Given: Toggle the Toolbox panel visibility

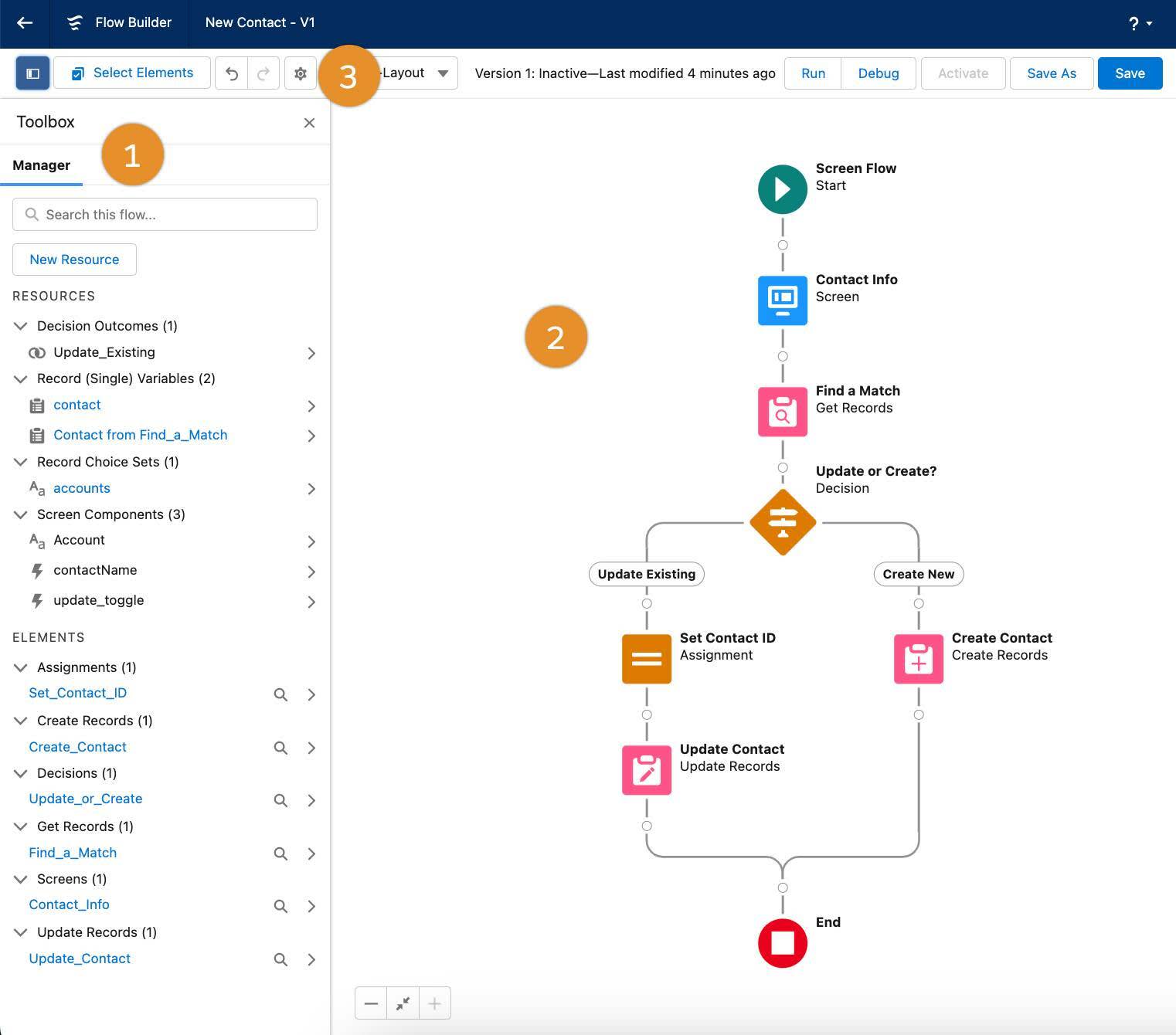Looking at the screenshot, I should 32,73.
